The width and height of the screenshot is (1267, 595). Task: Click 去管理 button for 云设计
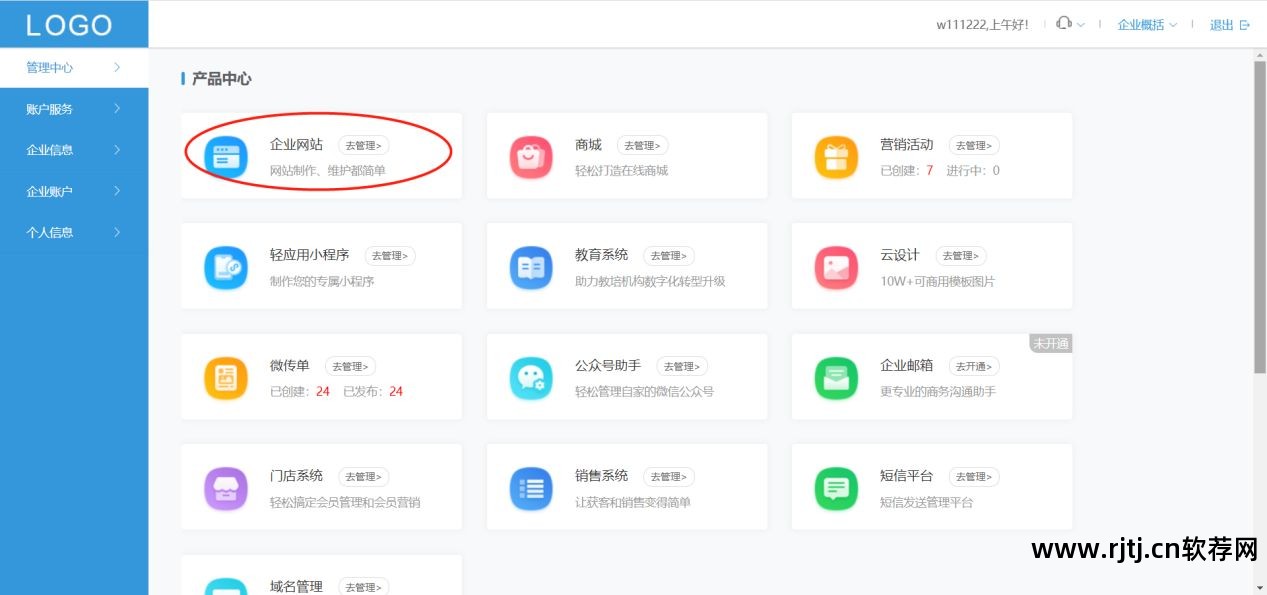961,256
